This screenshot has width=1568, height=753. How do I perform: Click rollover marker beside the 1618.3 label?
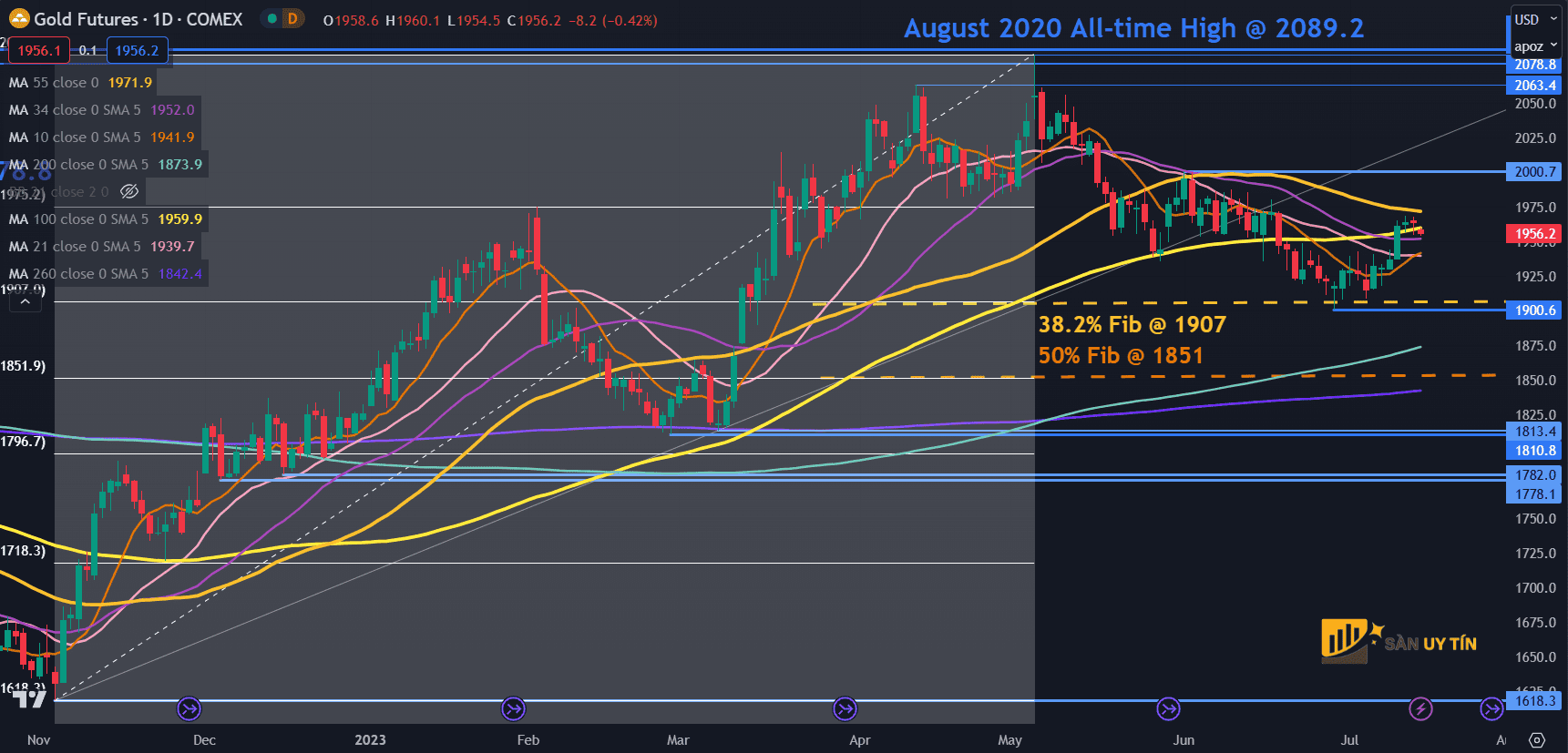click(1491, 708)
